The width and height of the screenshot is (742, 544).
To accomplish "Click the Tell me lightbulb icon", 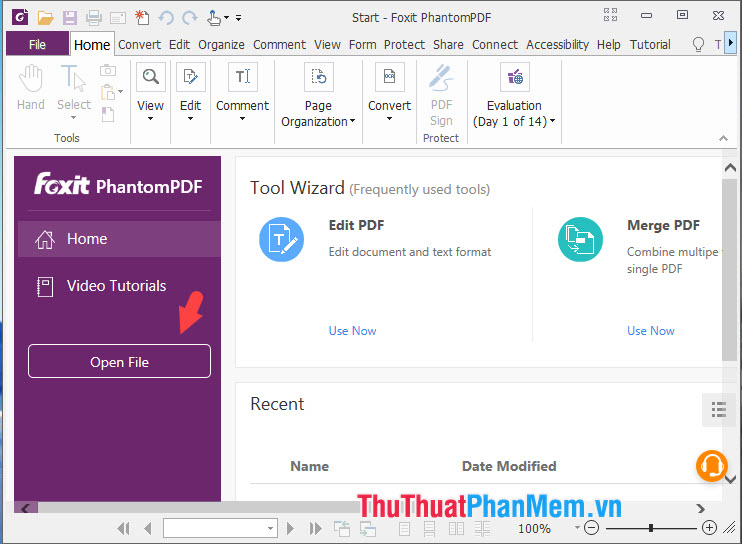I will 698,44.
